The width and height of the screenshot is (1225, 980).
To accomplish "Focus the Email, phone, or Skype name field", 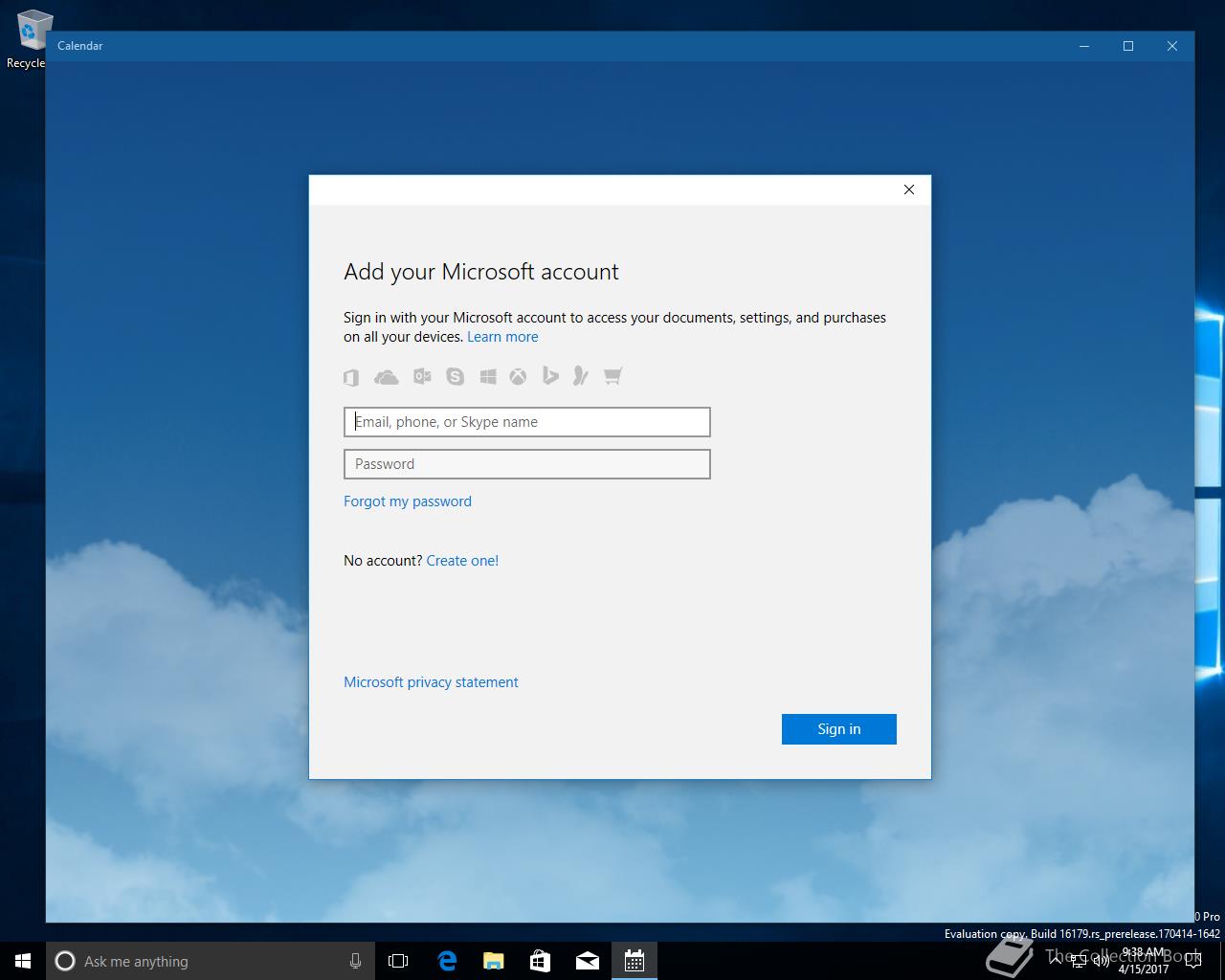I will (527, 422).
